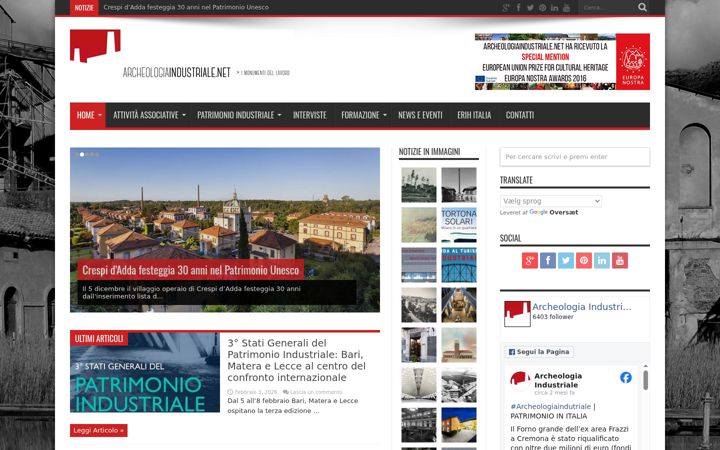
Task: Open ERIH Italia menu item
Action: (x=474, y=115)
